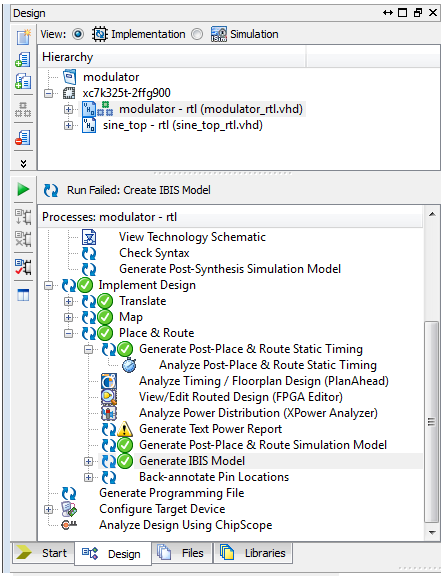
Task: Select sine_top - rtl (sine_top_rtl.vhd)
Action: click(183, 125)
